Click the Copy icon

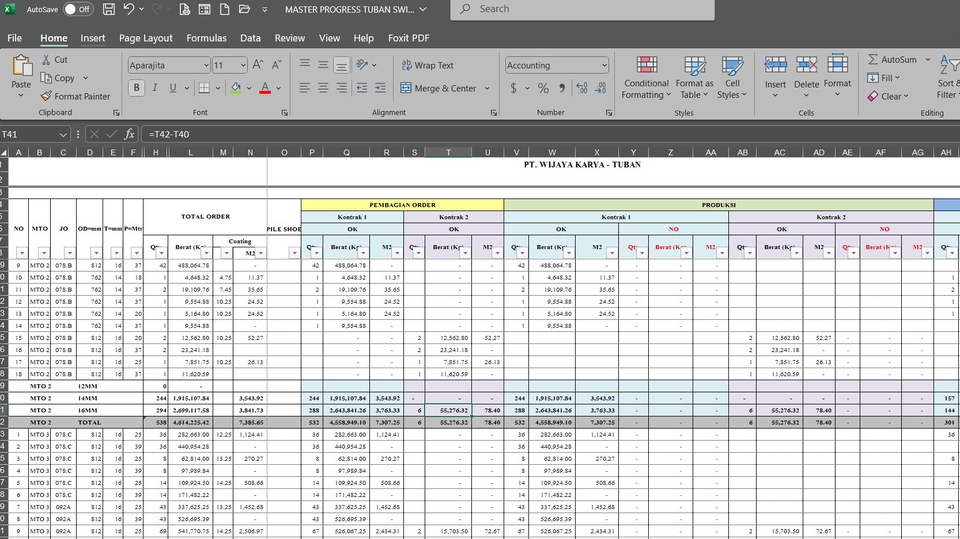[46, 78]
